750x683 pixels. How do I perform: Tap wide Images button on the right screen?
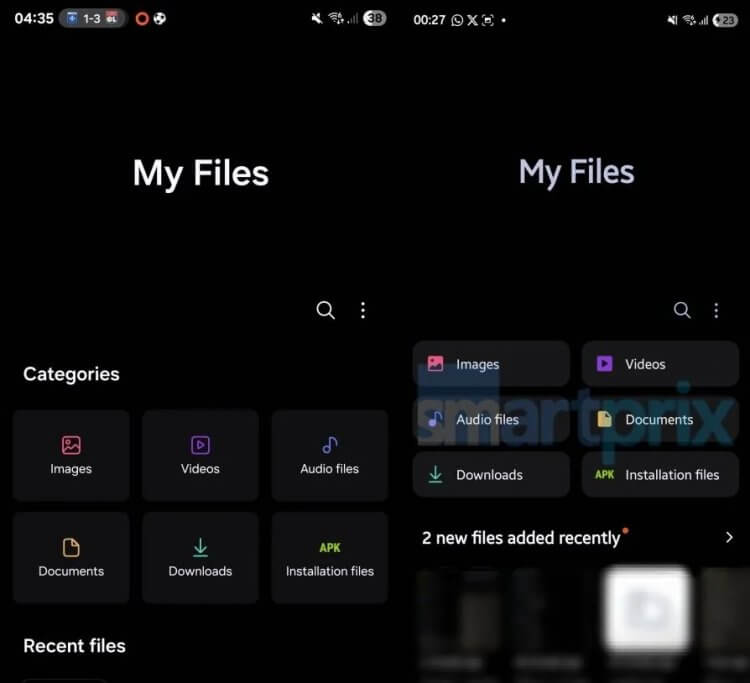click(491, 364)
